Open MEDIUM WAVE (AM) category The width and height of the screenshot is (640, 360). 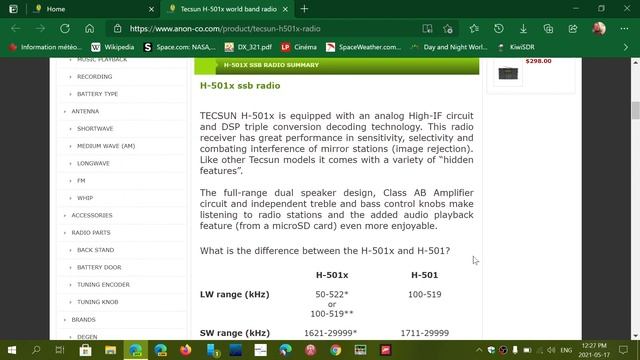106,146
